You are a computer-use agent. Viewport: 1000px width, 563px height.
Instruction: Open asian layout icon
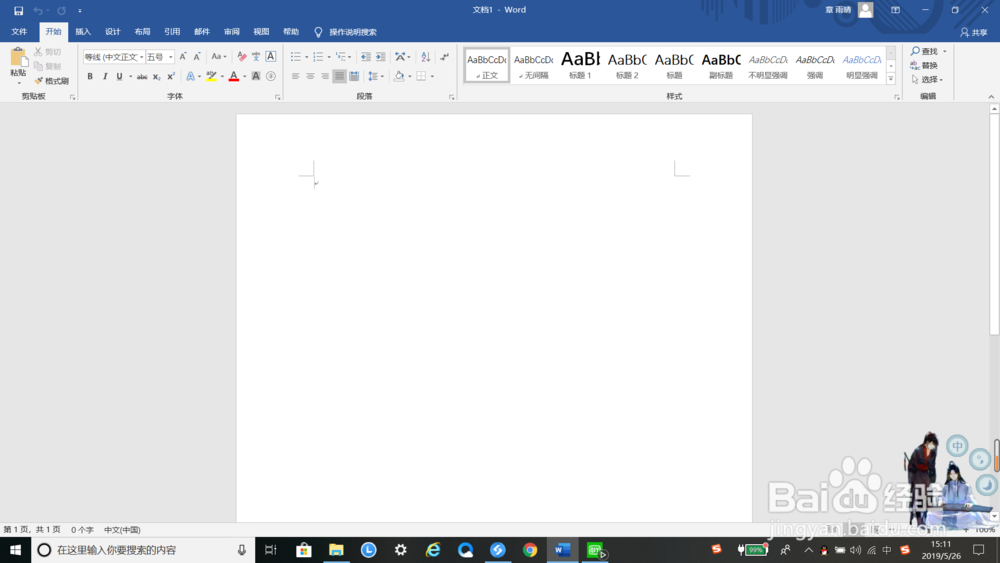[400, 57]
